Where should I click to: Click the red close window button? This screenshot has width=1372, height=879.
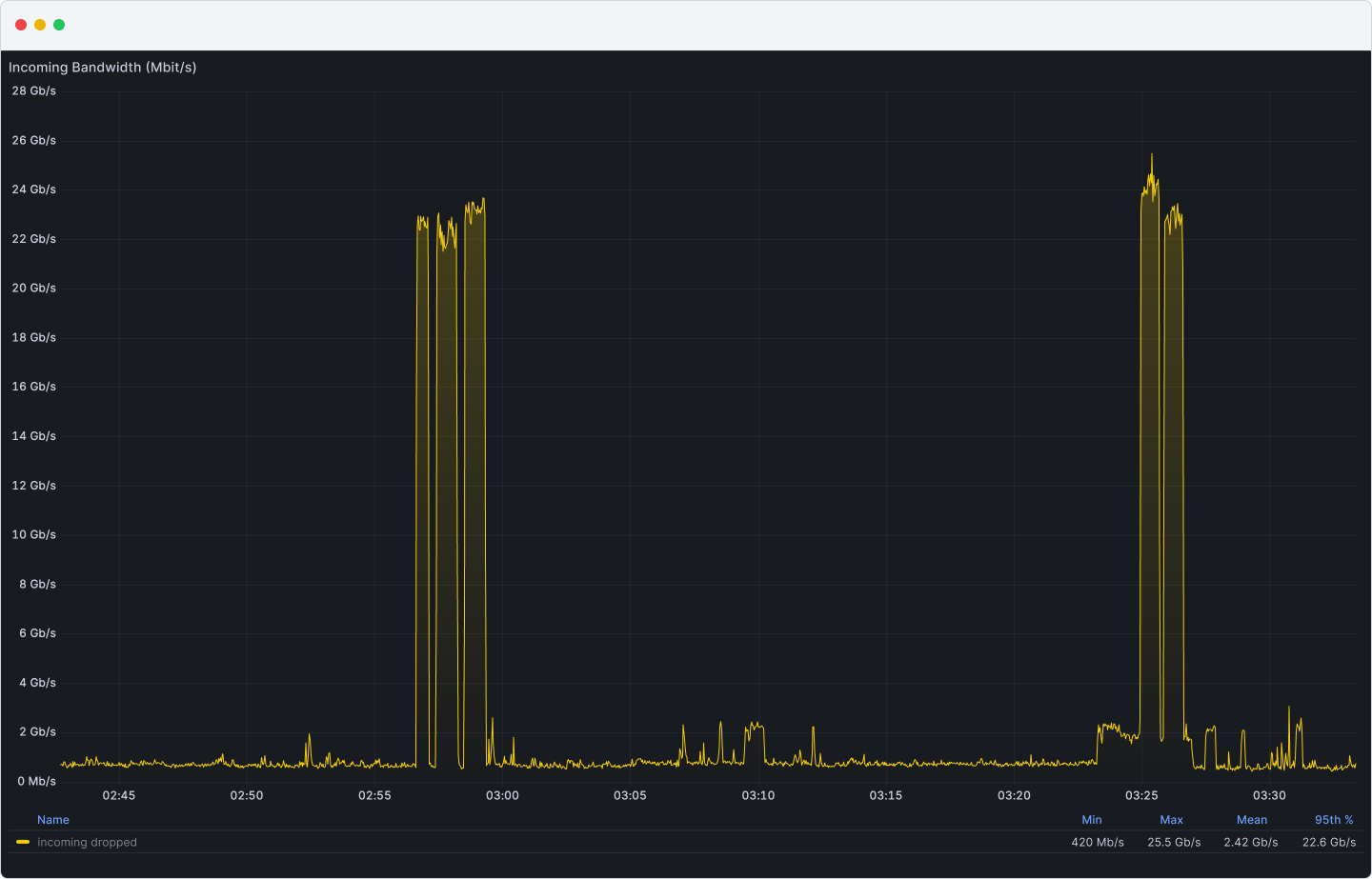pos(21,25)
